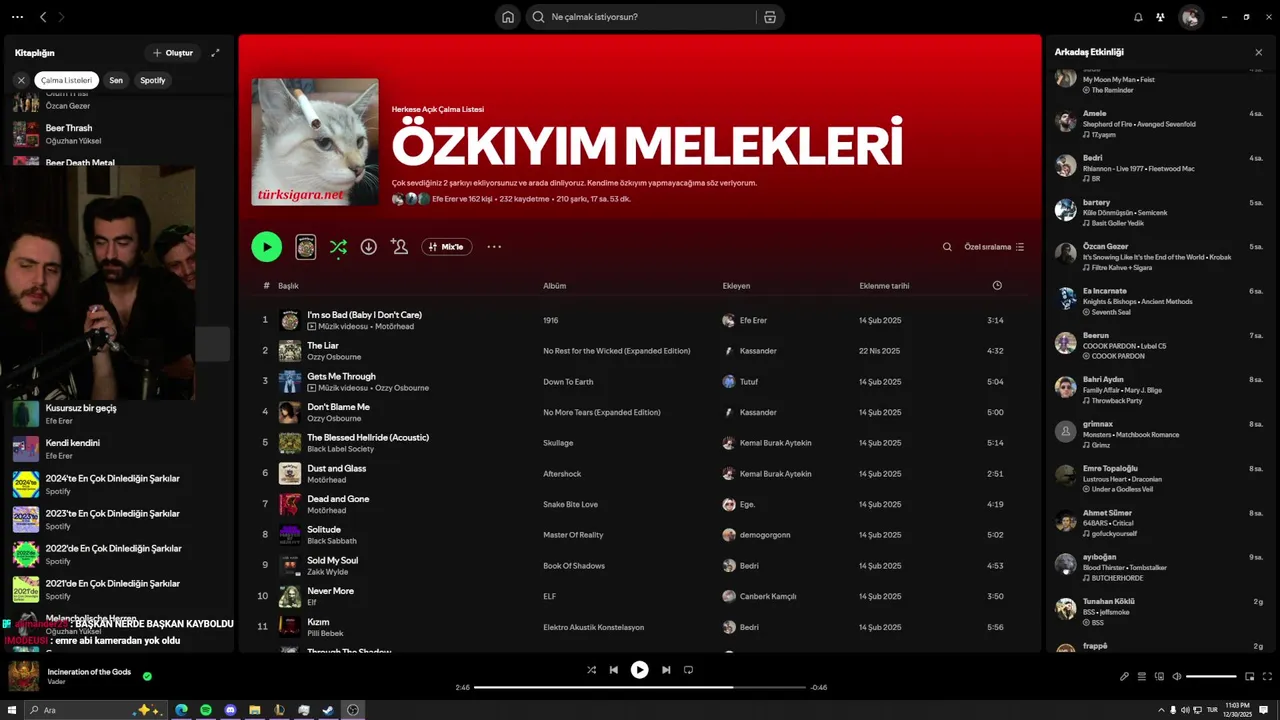Navigate back with the left arrow

coord(43,17)
